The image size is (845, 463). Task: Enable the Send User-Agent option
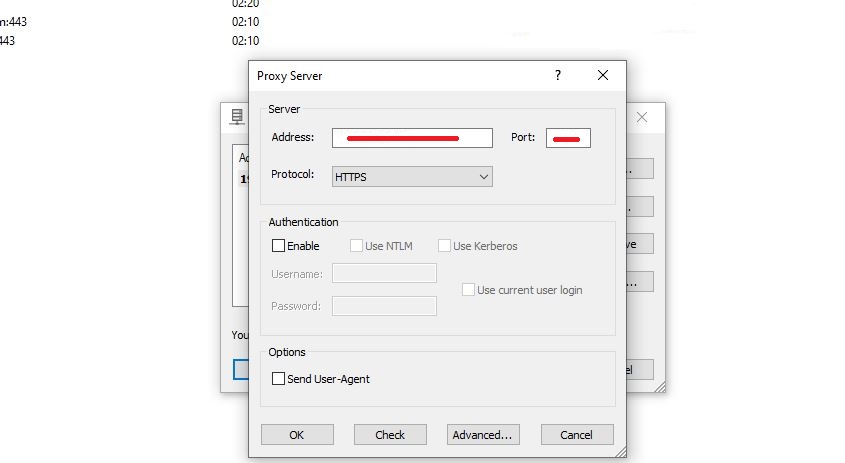[278, 379]
